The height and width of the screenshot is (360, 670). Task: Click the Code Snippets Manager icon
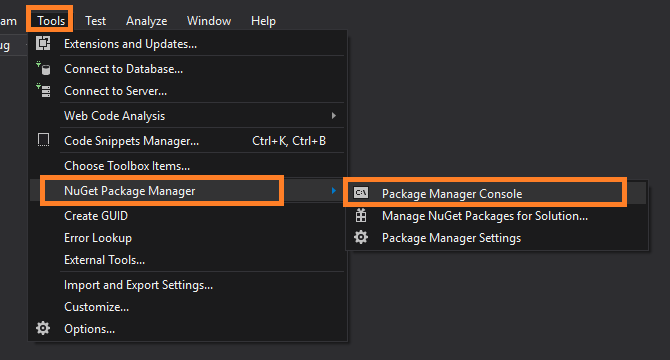[x=43, y=140]
